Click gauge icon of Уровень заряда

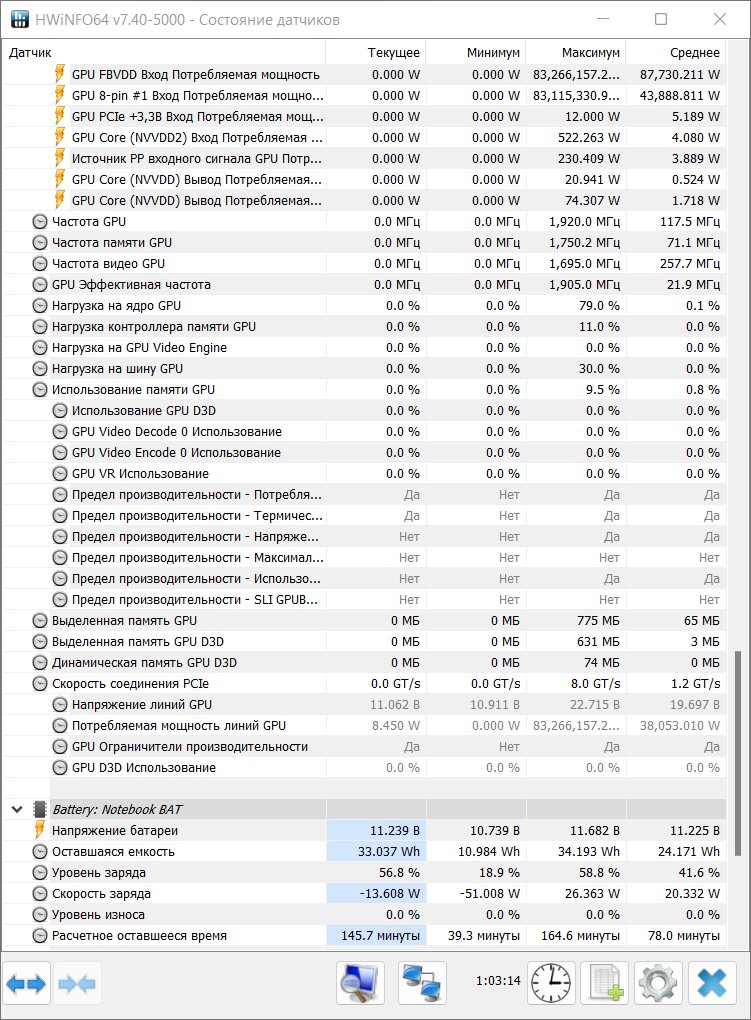point(40,872)
